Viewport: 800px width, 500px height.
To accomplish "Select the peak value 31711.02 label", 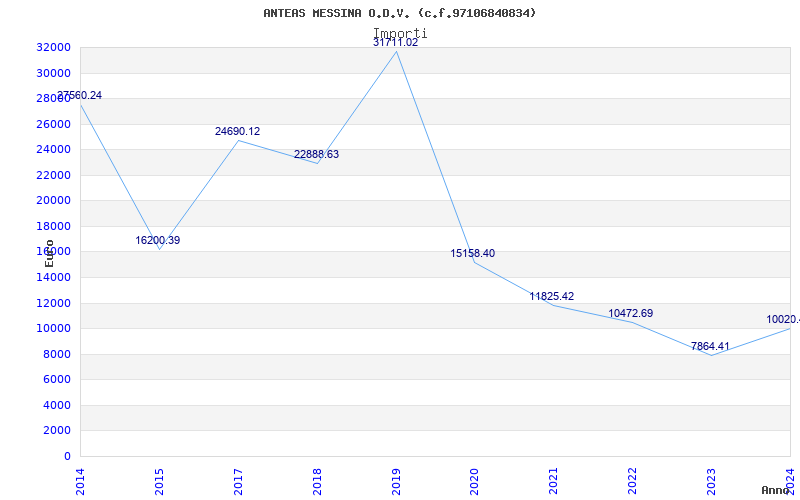I will tap(395, 42).
